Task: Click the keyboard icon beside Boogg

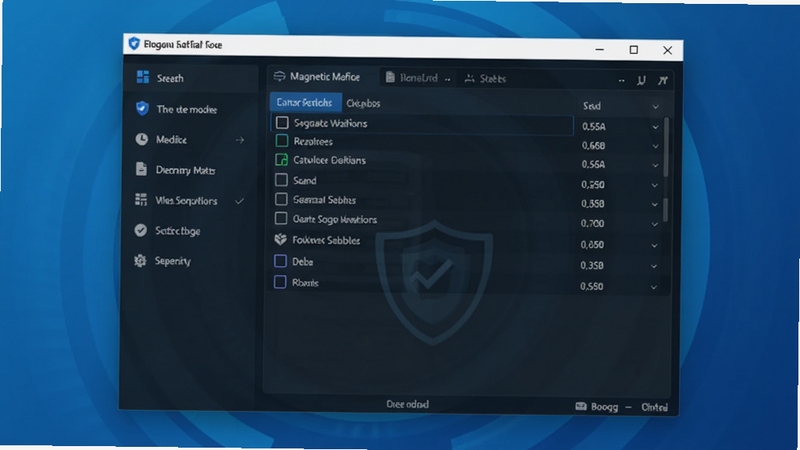Action: 581,407
